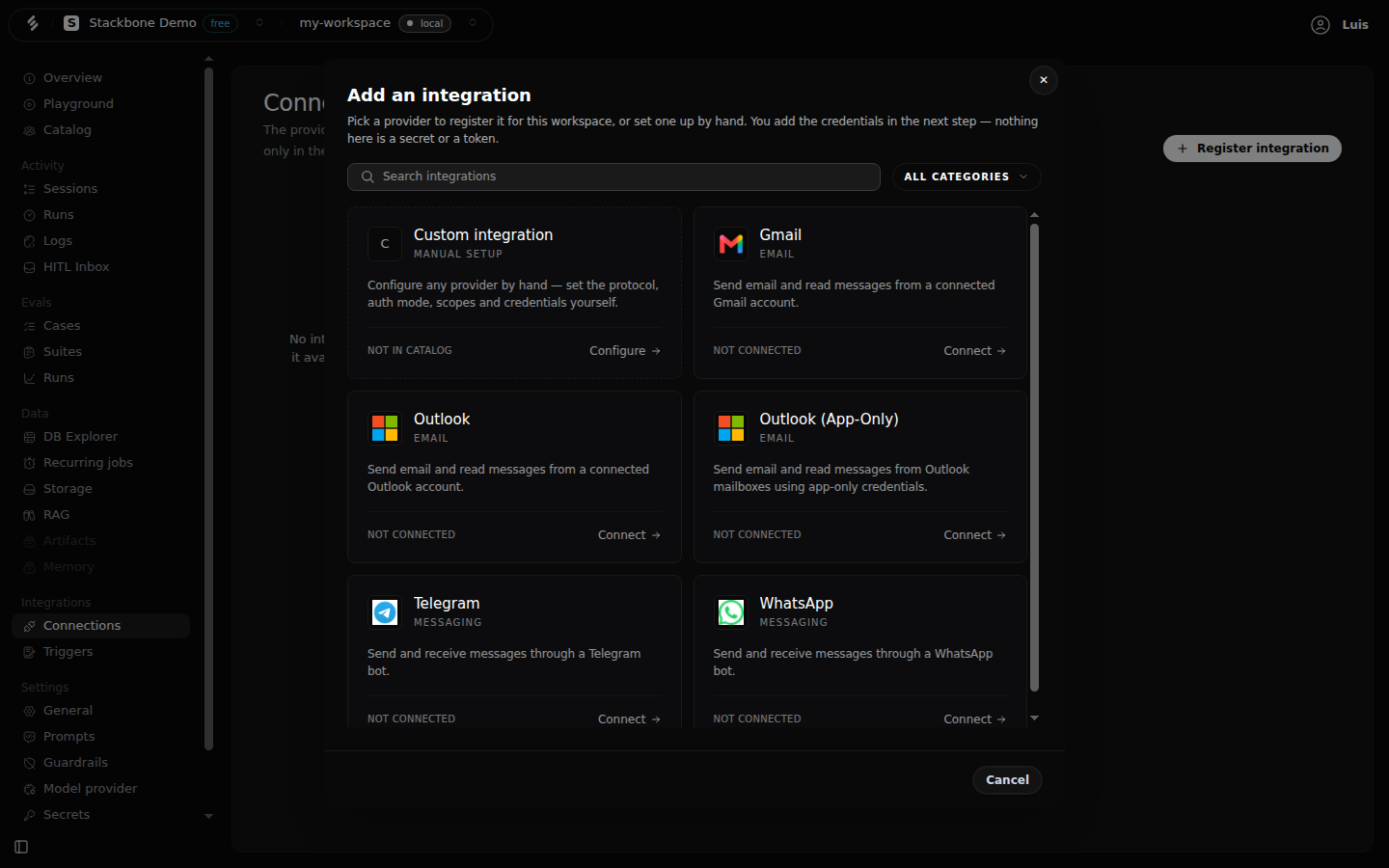Open the Prompts settings page
1389x868 pixels.
(x=101, y=737)
